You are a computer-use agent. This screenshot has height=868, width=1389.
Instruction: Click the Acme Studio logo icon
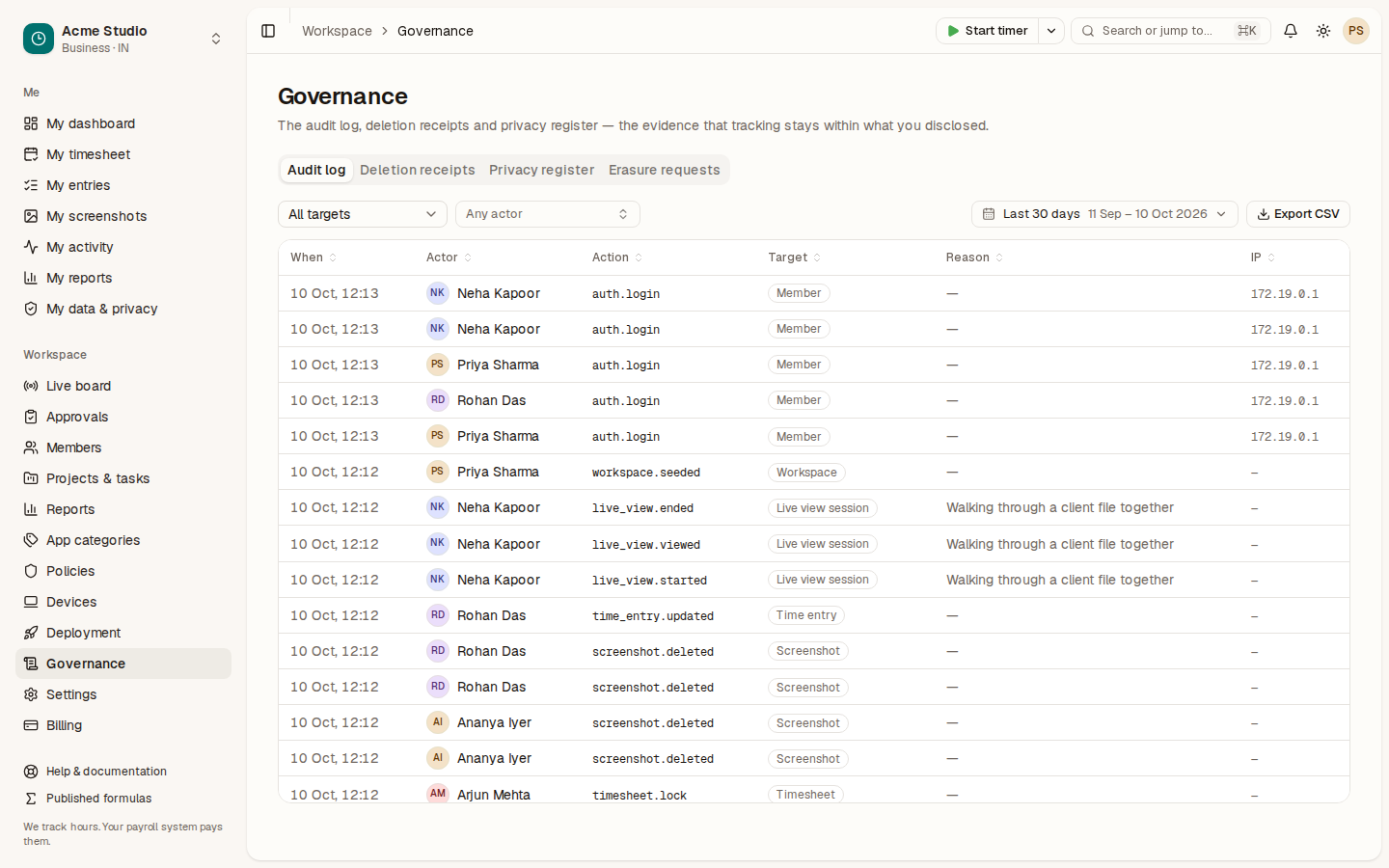tap(39, 39)
